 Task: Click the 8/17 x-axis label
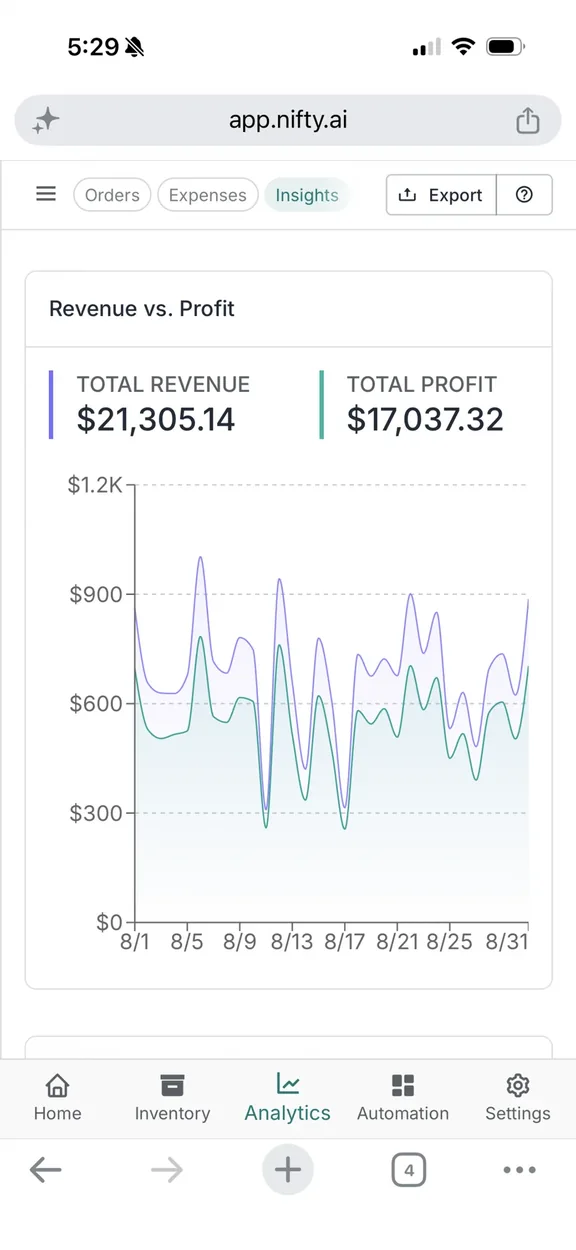pos(344,941)
